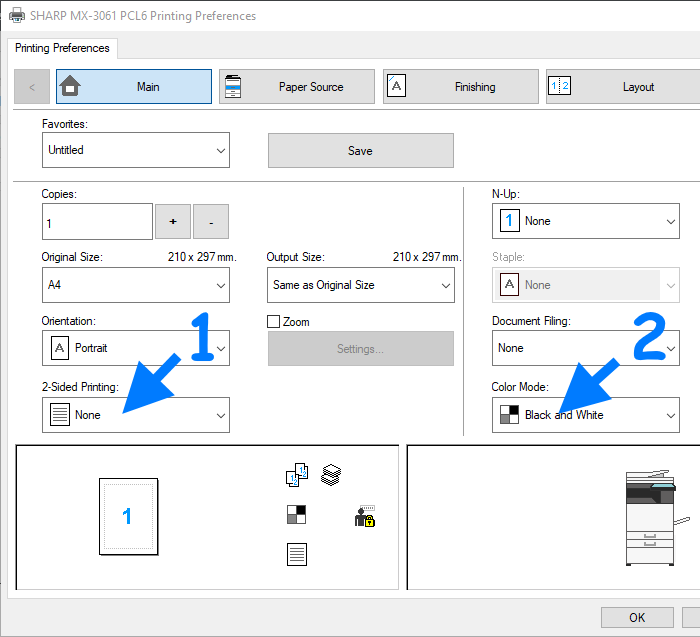
Task: Click the user authentication lock icon
Action: point(365,516)
